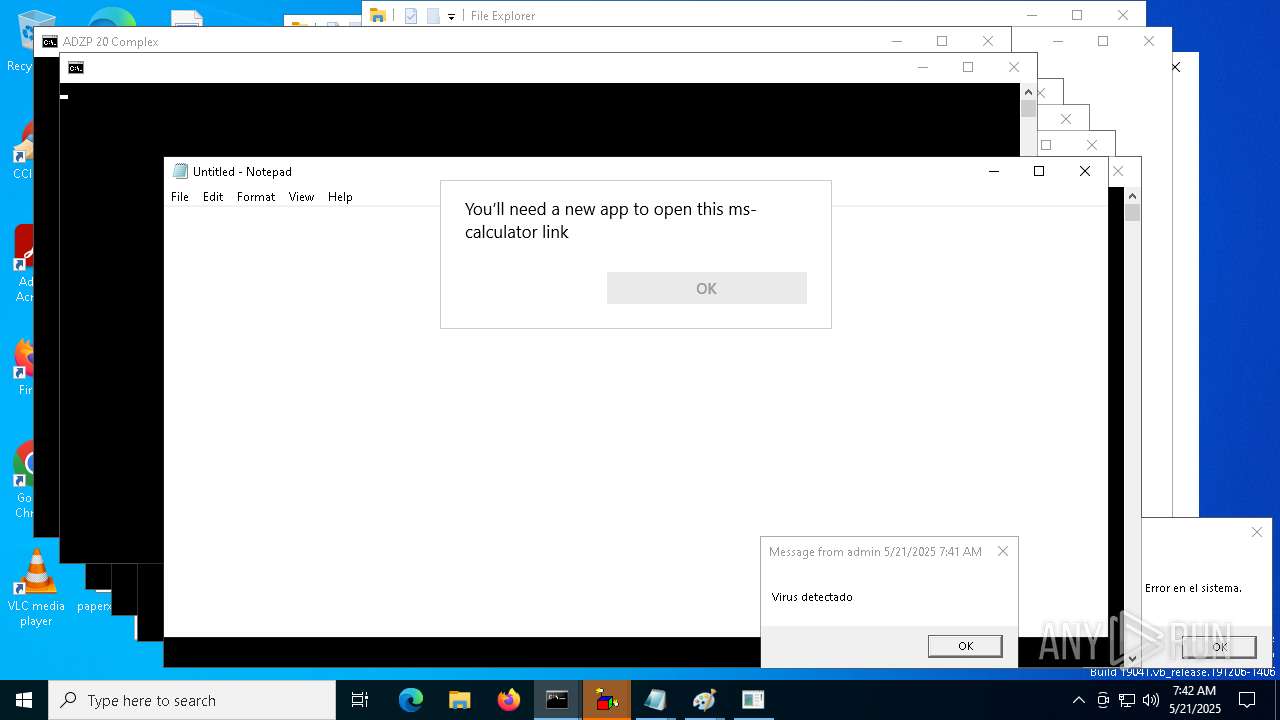This screenshot has width=1280, height=720.
Task: Open Task View from the taskbar
Action: (x=360, y=700)
